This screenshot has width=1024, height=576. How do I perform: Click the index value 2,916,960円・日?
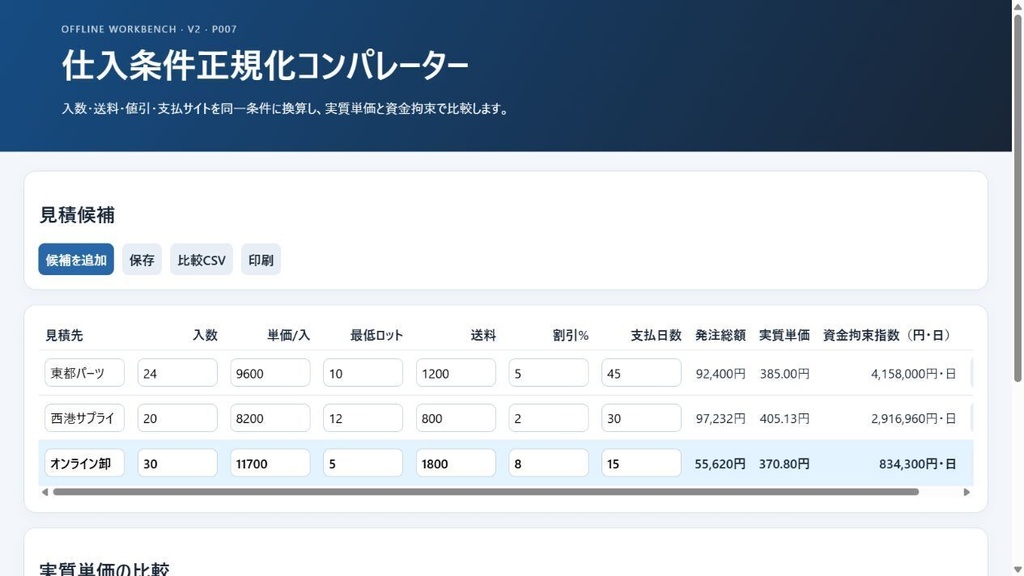click(913, 419)
